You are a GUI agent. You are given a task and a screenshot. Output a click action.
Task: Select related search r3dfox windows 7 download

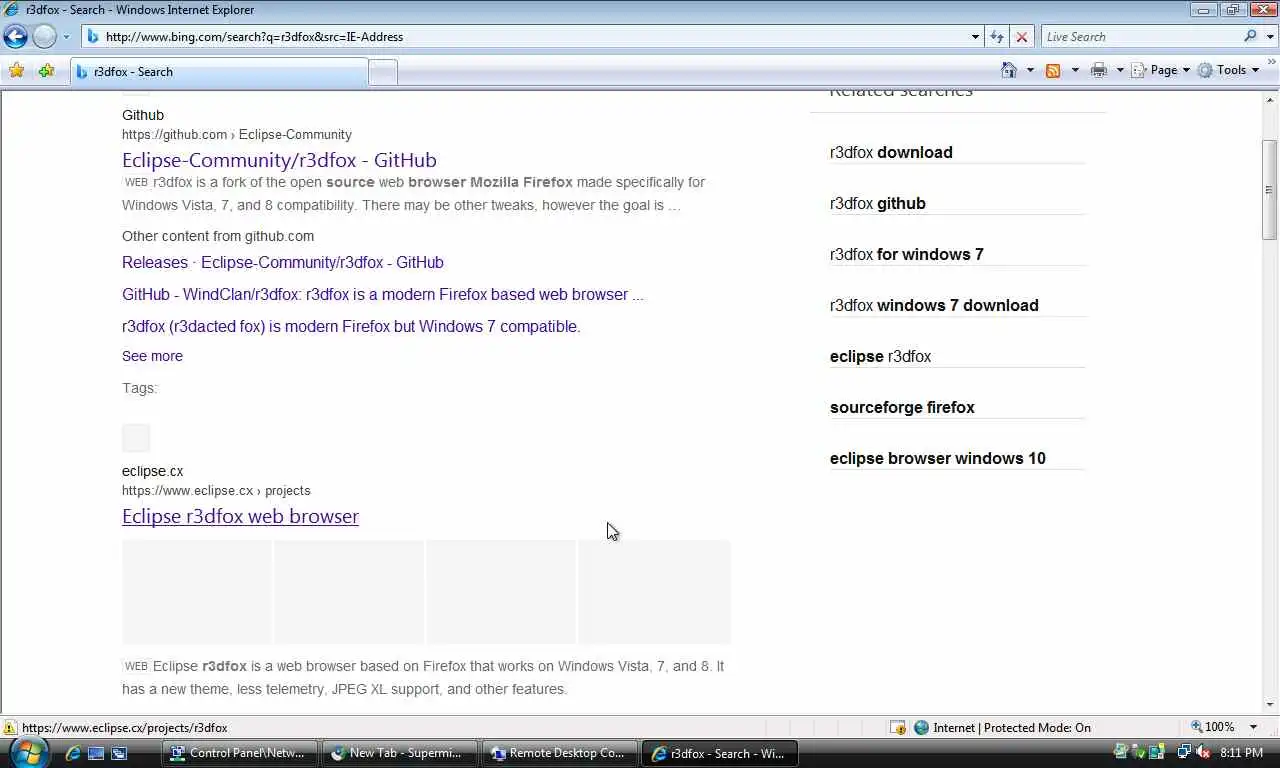click(x=934, y=305)
